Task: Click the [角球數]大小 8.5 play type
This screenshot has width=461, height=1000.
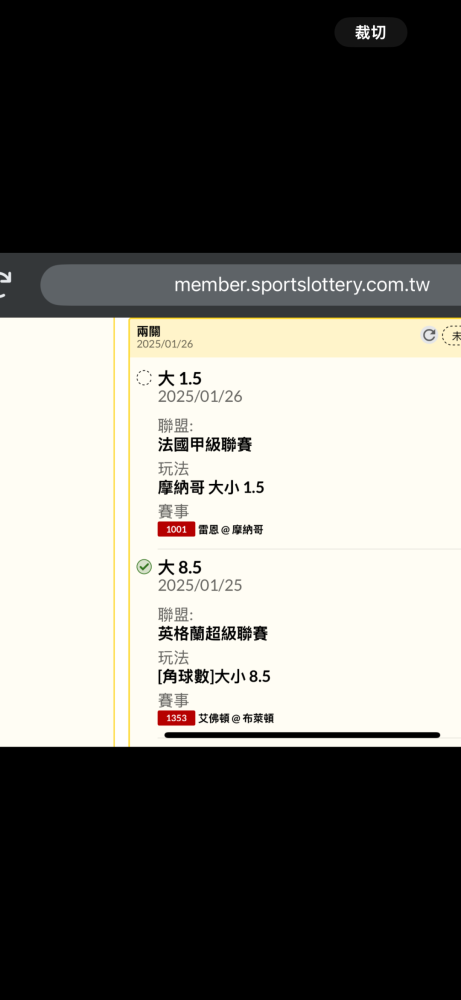Action: coord(214,677)
